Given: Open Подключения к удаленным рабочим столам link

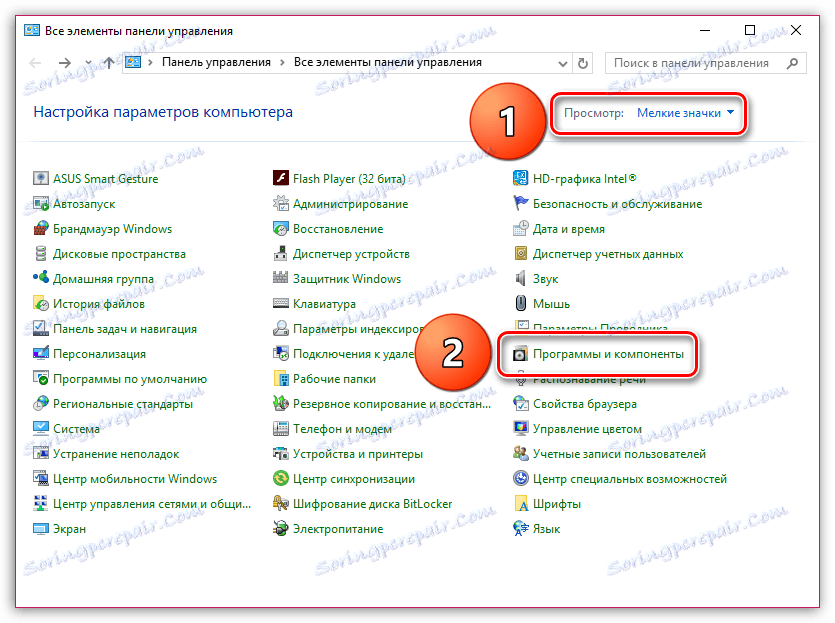Looking at the screenshot, I should tap(354, 354).
